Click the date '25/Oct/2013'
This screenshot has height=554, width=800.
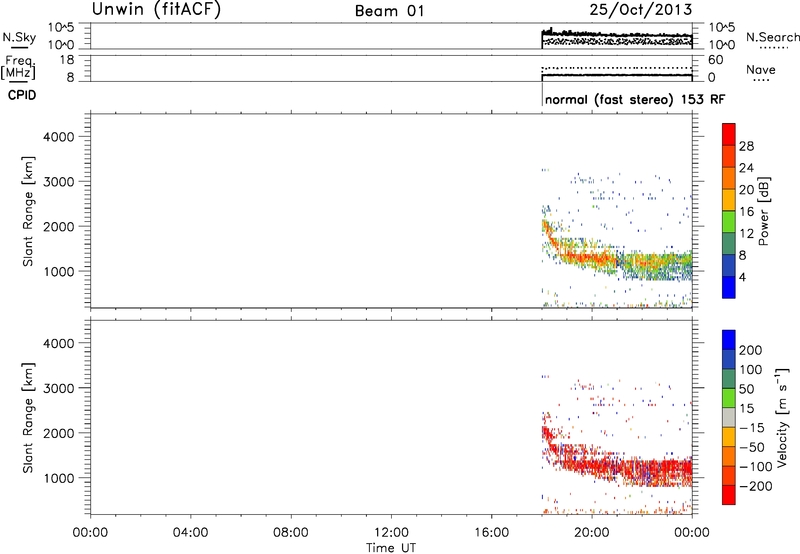tap(641, 9)
